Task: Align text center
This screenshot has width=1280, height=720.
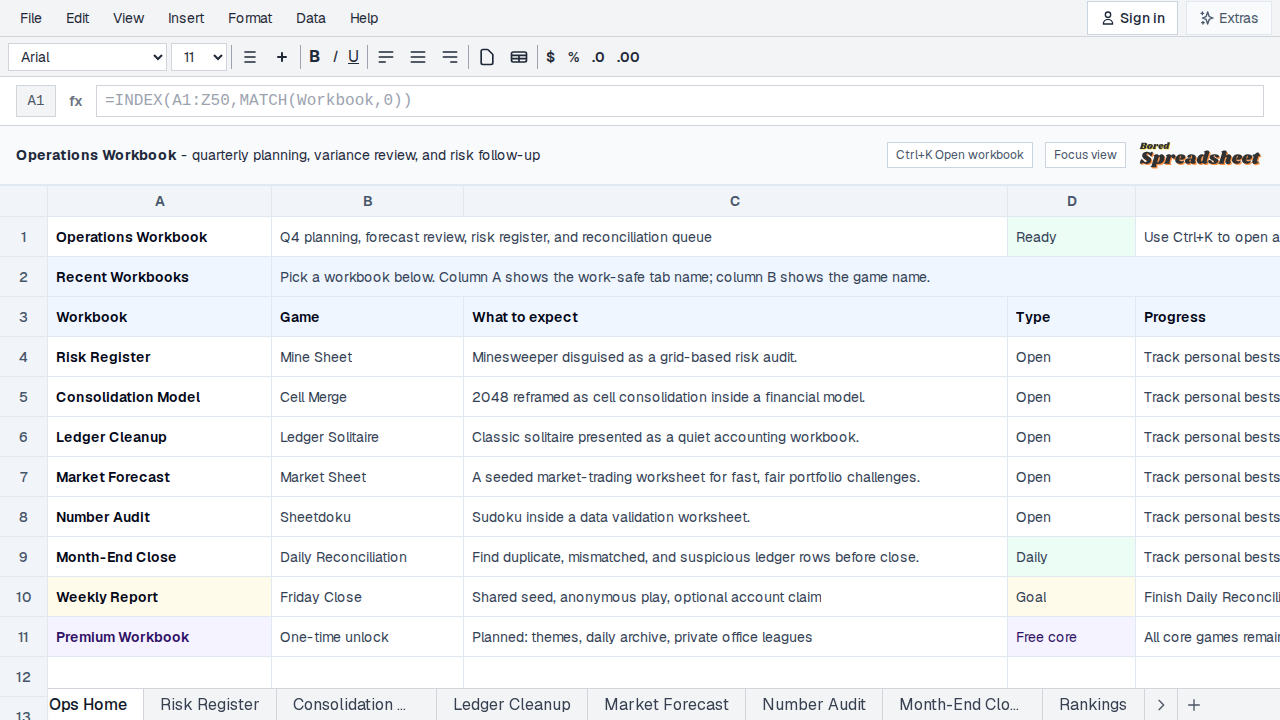Action: coord(418,57)
